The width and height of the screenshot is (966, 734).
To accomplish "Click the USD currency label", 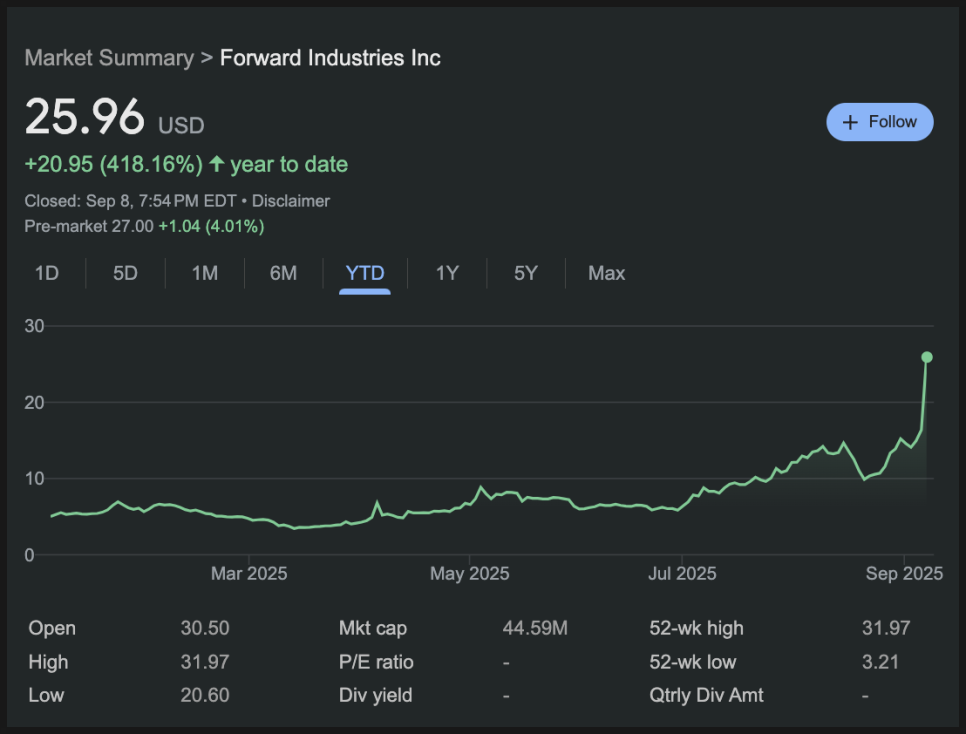I will 181,126.
